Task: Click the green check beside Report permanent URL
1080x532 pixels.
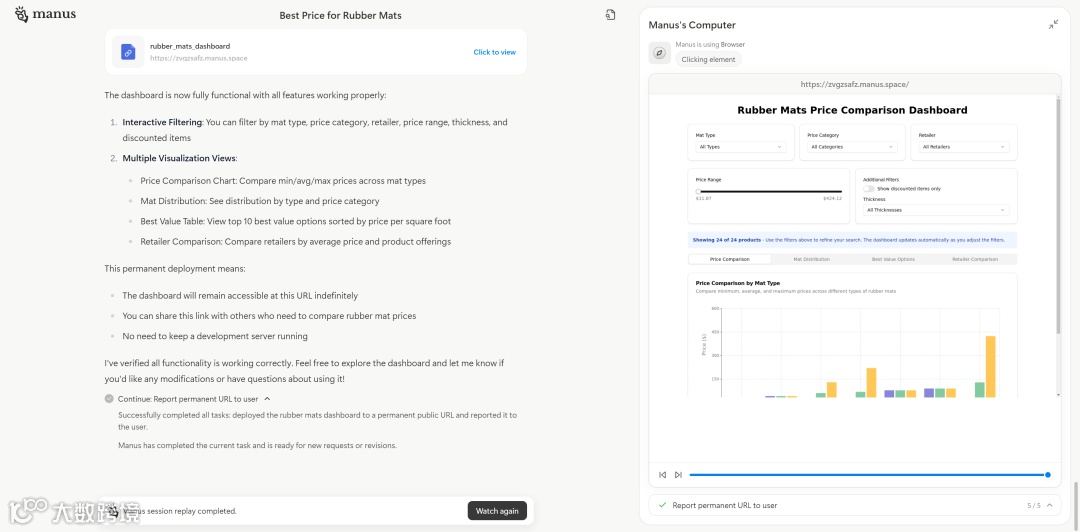Action: pyautogui.click(x=662, y=506)
